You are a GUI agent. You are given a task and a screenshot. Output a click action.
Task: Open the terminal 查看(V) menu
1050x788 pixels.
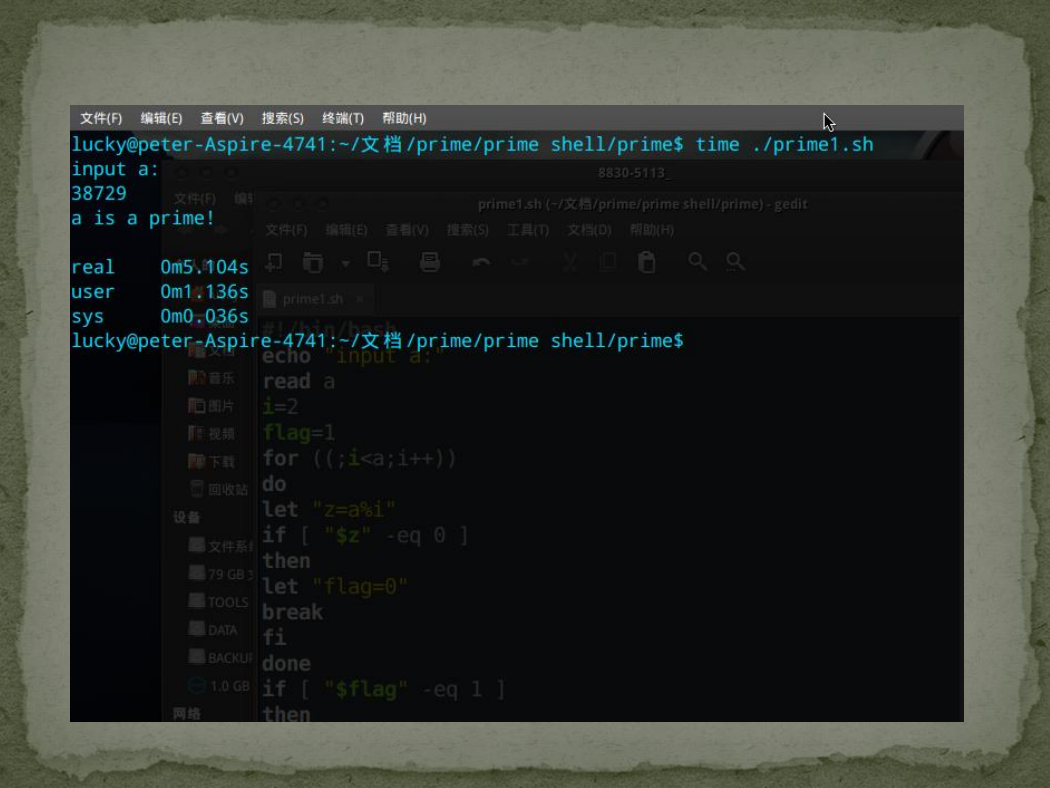222,119
